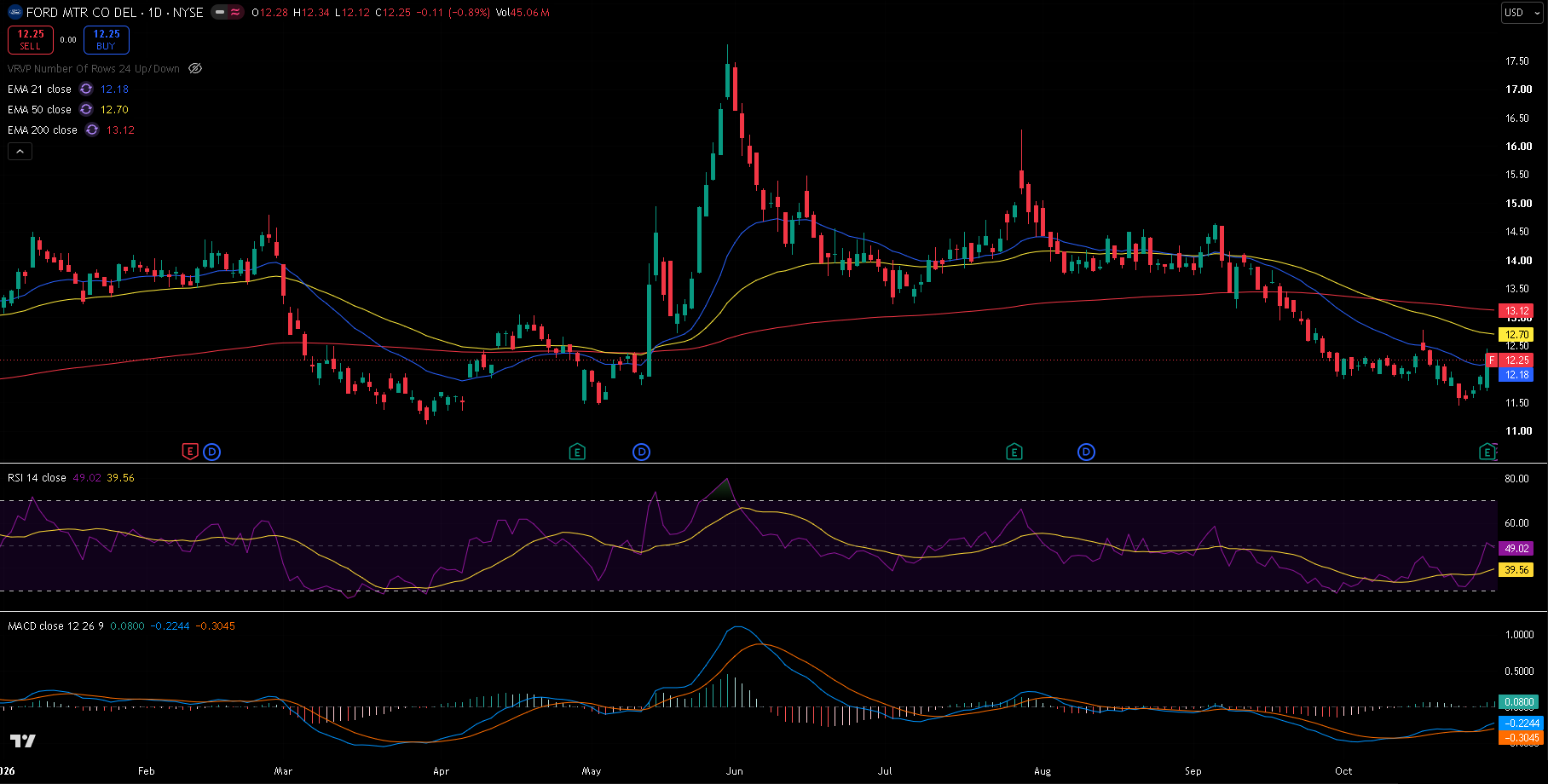Click the 14.00 price axis value
The height and width of the screenshot is (784, 1548).
(x=1518, y=261)
